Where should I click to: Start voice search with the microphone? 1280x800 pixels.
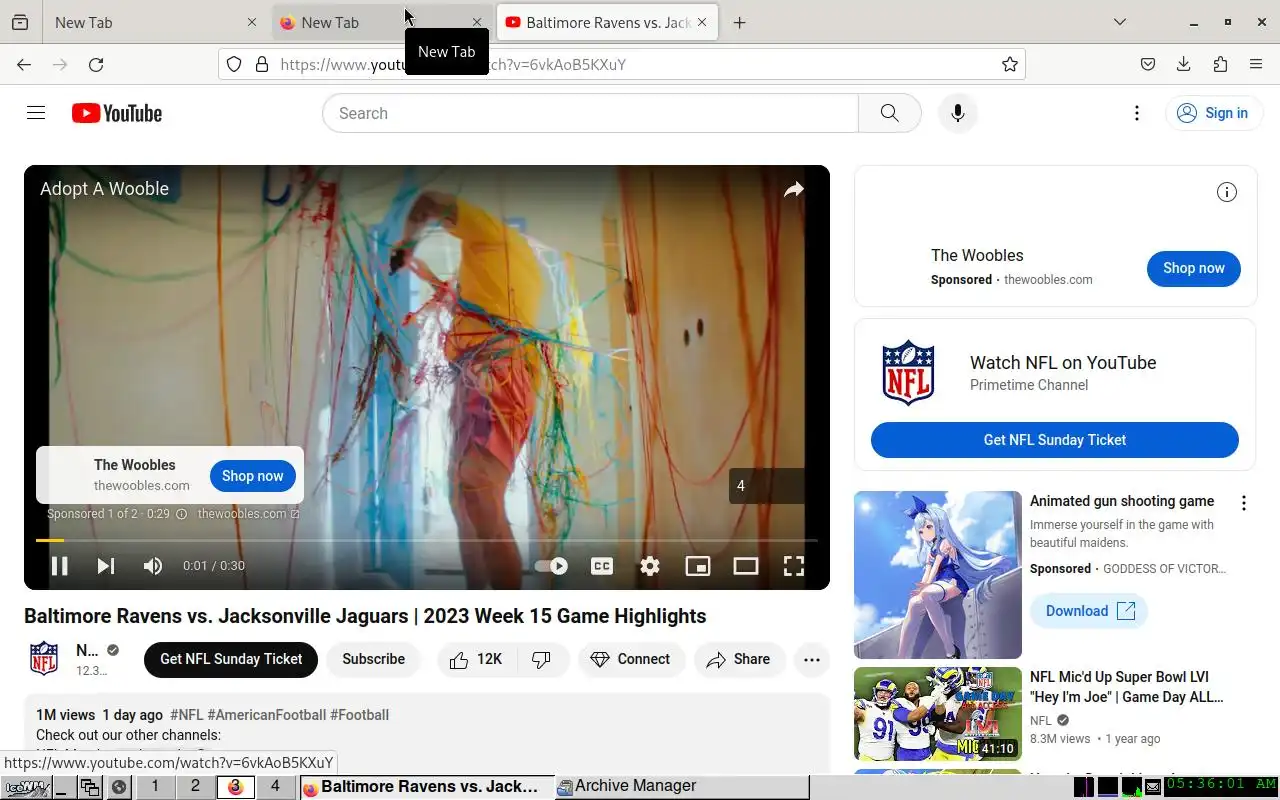click(x=957, y=113)
